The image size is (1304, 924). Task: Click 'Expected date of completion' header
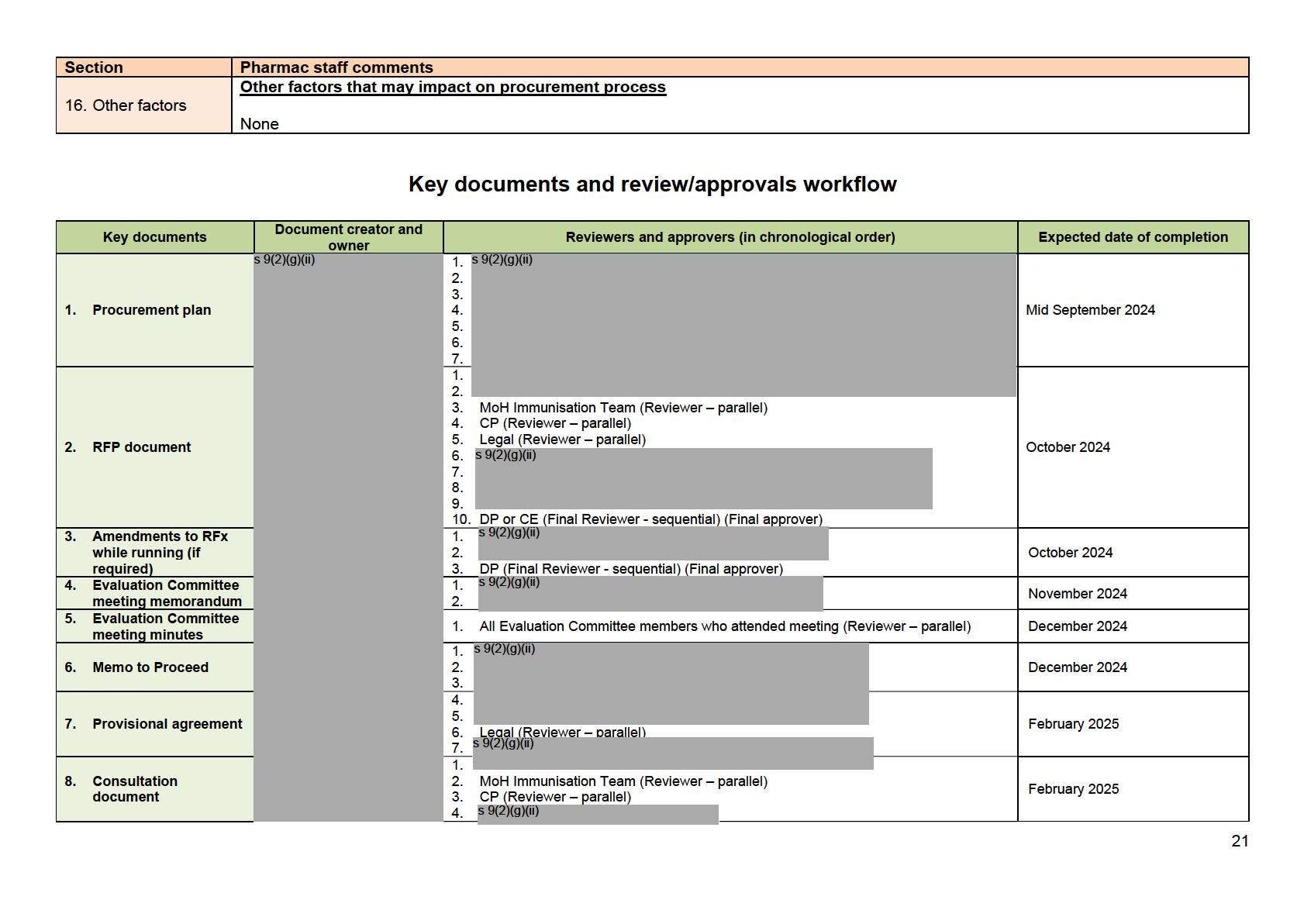[x=1132, y=237]
